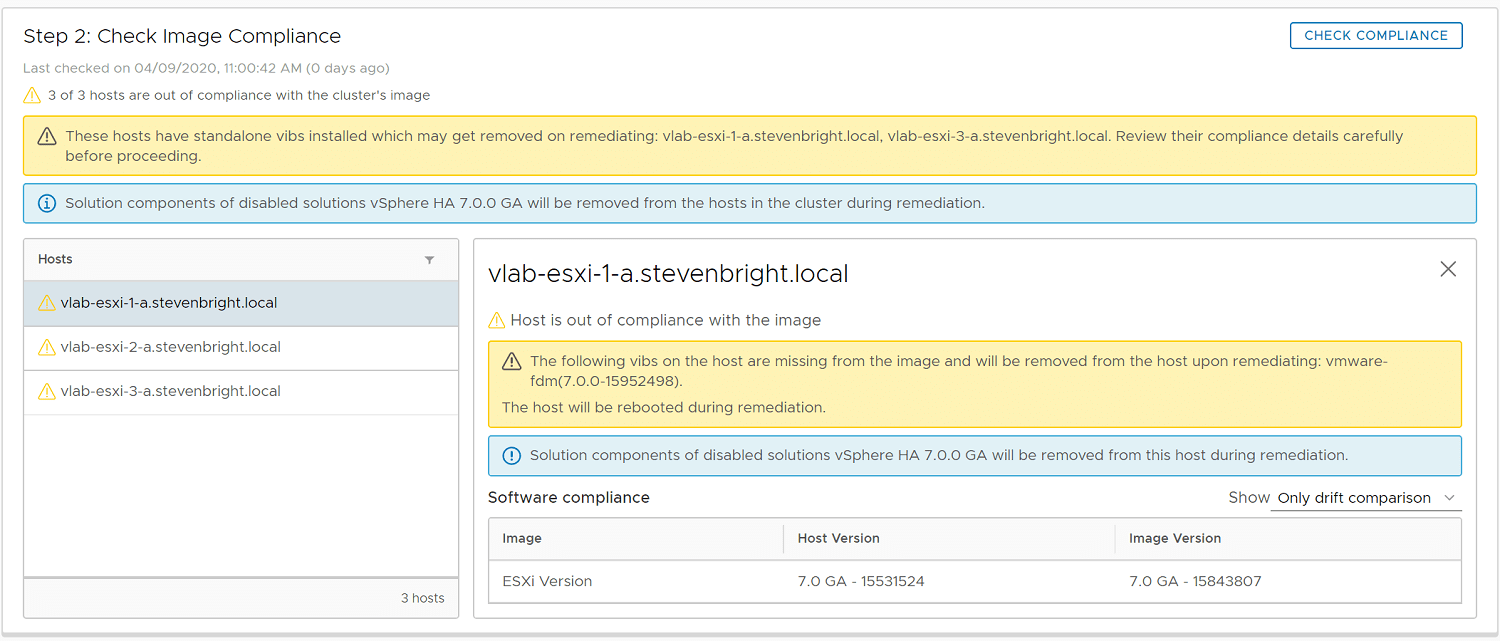Image resolution: width=1500 pixels, height=641 pixels.
Task: Click the info icon beside the host remediation notice
Action: point(511,455)
